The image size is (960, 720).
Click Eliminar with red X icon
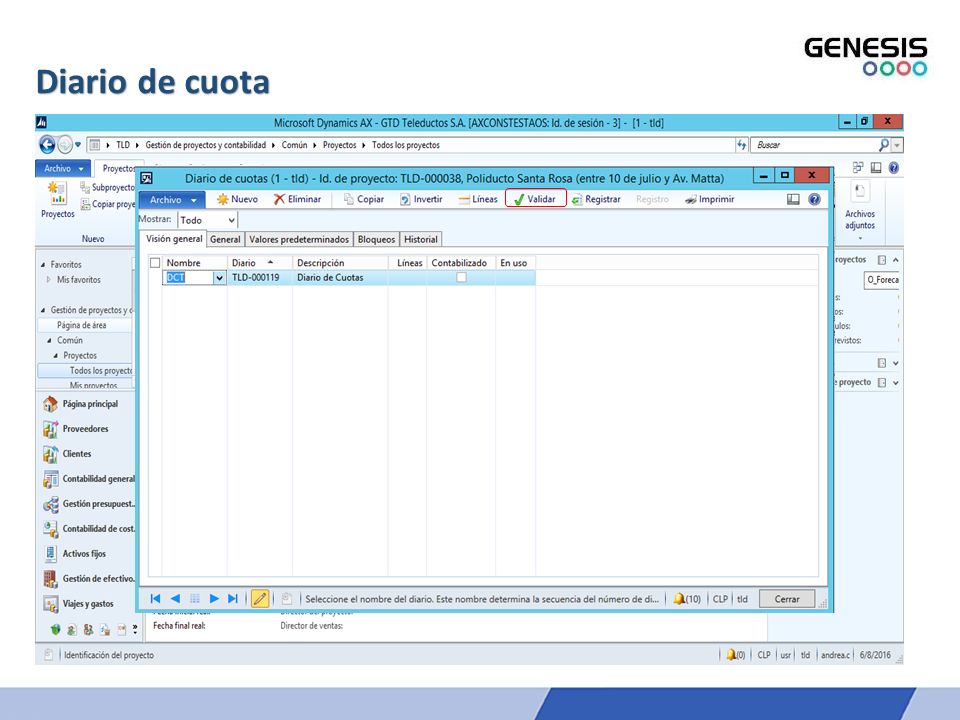click(298, 199)
